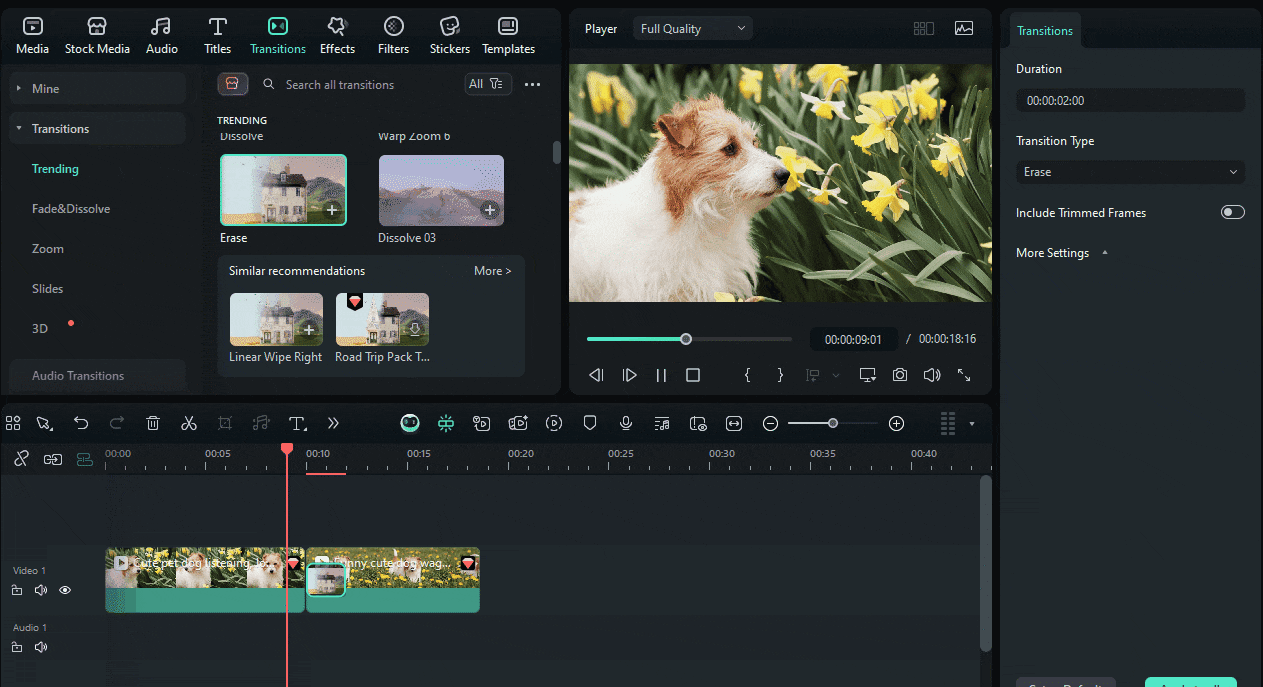Adjust the timeline zoom slider handle
Image resolution: width=1263 pixels, height=687 pixels.
833,423
